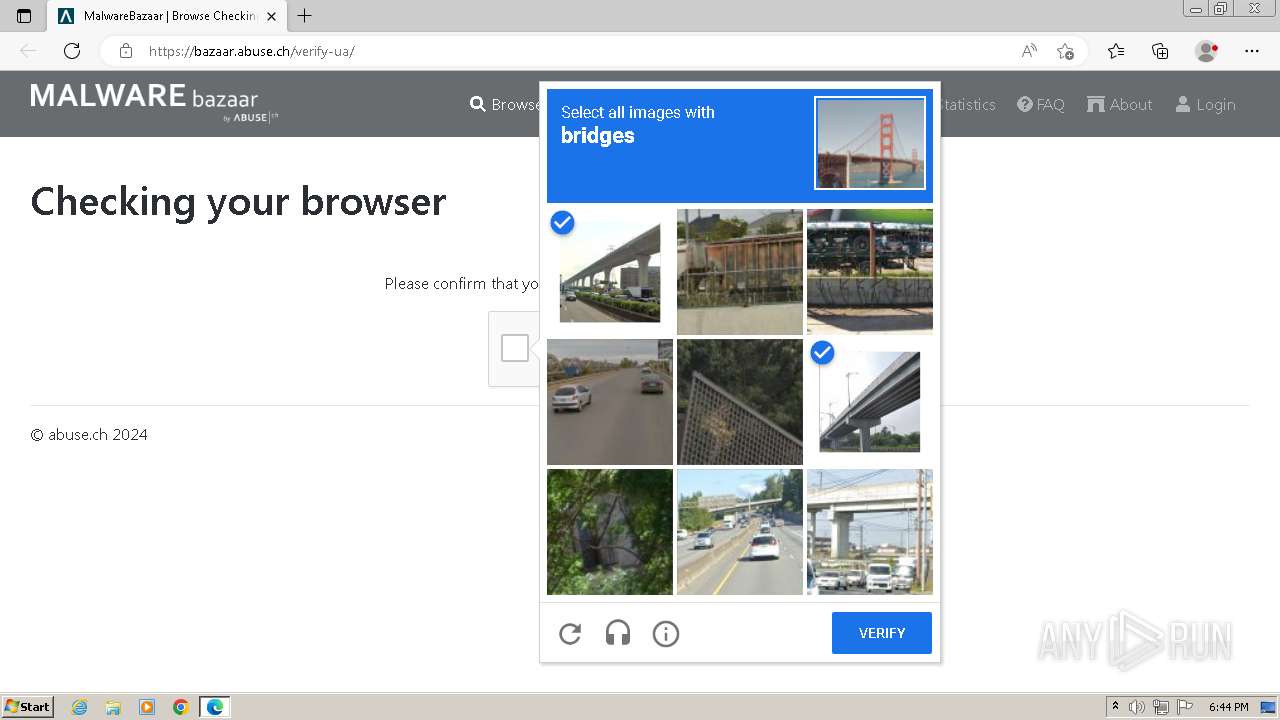Viewport: 1280px width, 720px height.
Task: Go back to previous page
Action: click(28, 51)
